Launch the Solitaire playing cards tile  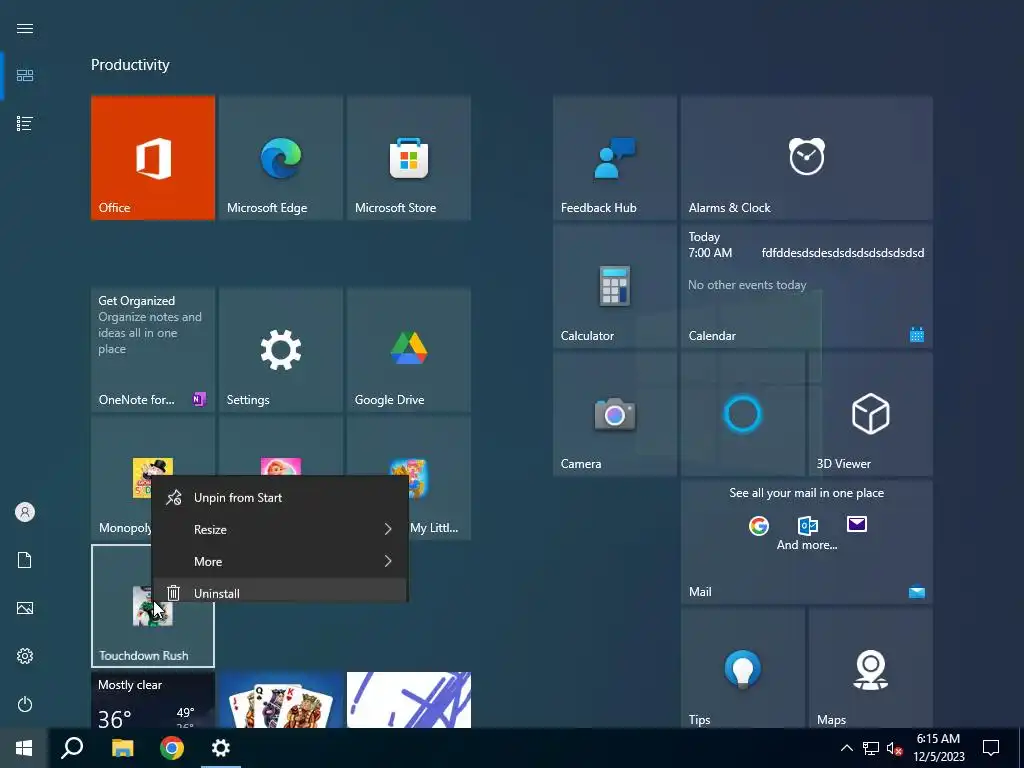pos(281,700)
